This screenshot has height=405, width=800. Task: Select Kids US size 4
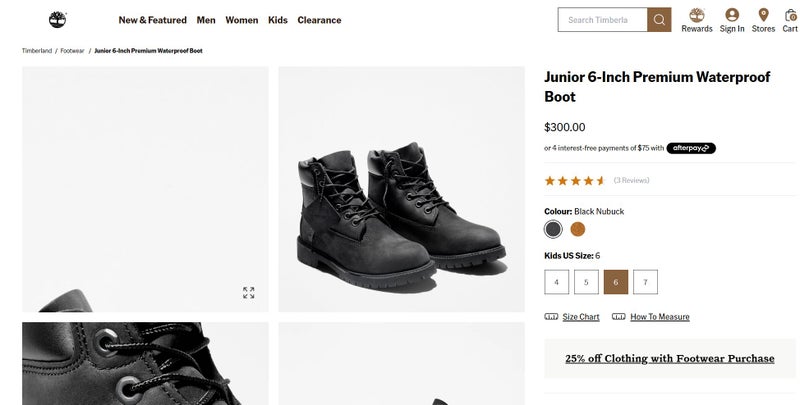point(556,282)
